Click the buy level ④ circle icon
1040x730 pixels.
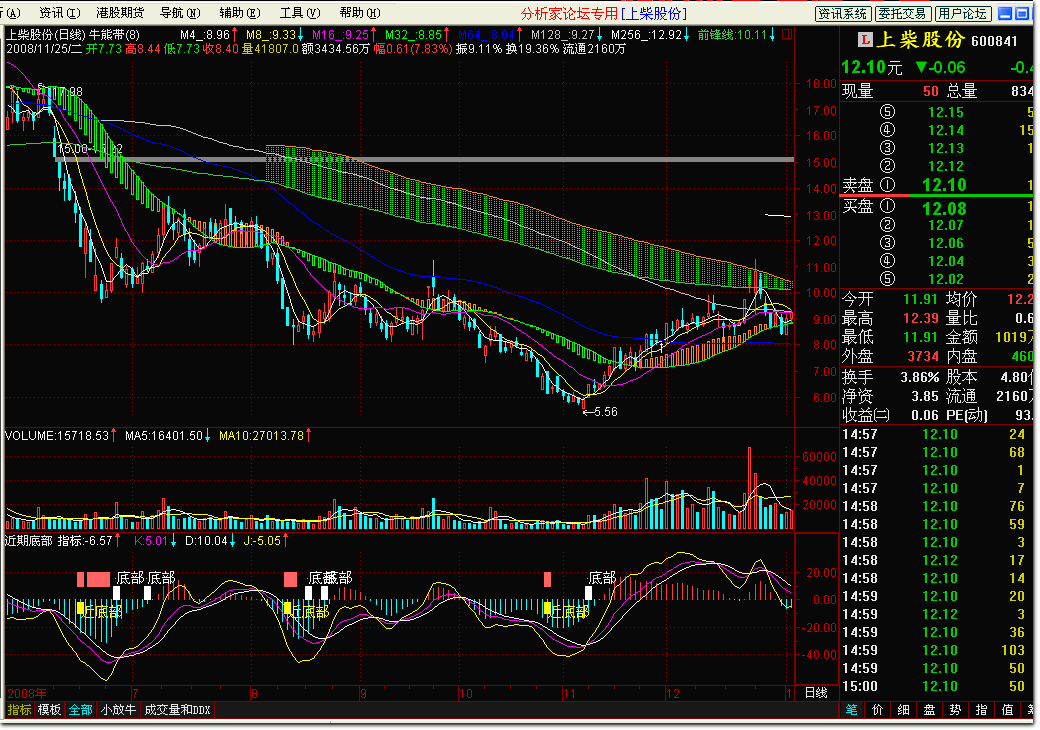point(887,261)
